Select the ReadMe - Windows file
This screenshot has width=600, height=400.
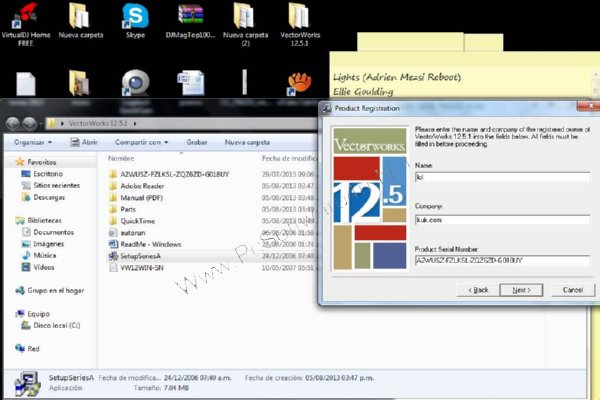point(145,244)
